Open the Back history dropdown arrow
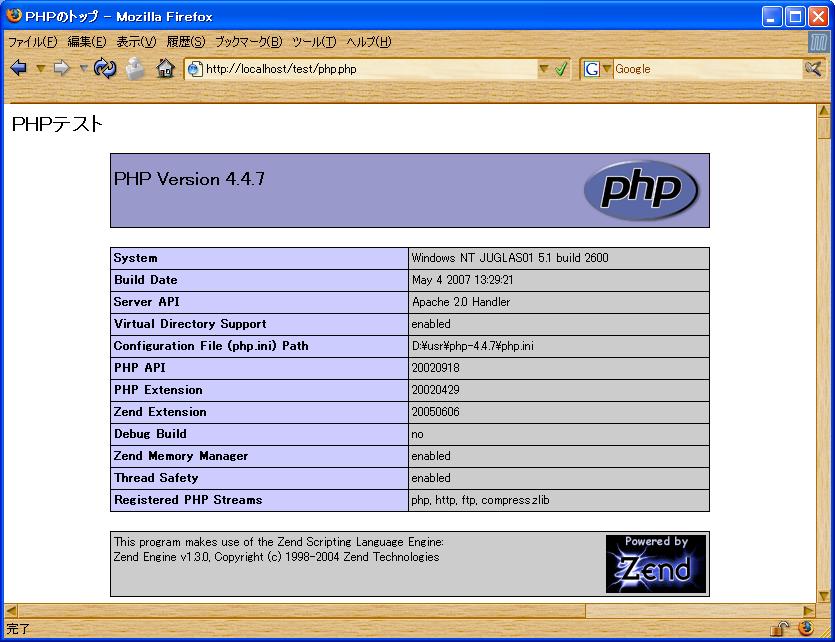 (x=40, y=69)
